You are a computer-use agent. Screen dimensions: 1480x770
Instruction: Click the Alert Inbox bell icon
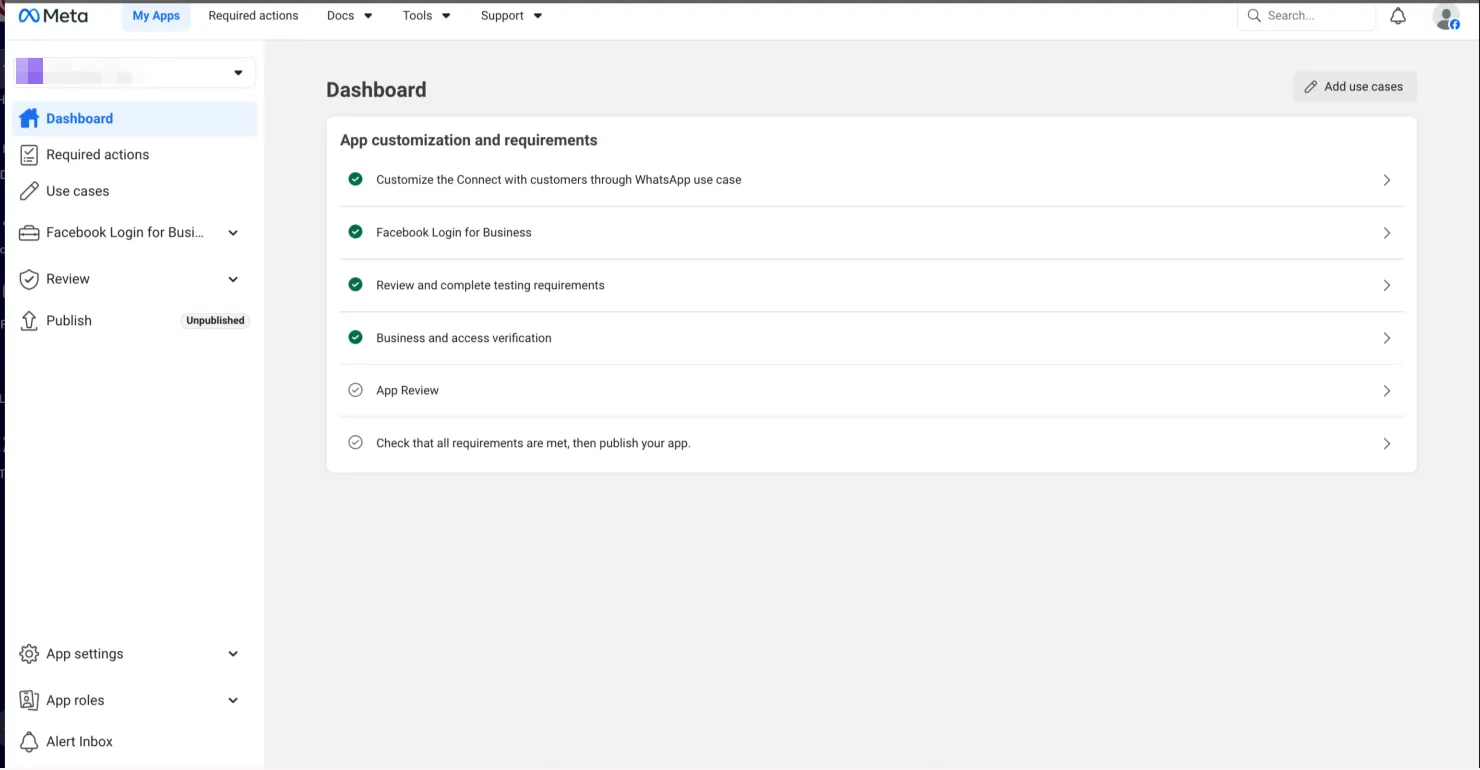click(x=29, y=742)
